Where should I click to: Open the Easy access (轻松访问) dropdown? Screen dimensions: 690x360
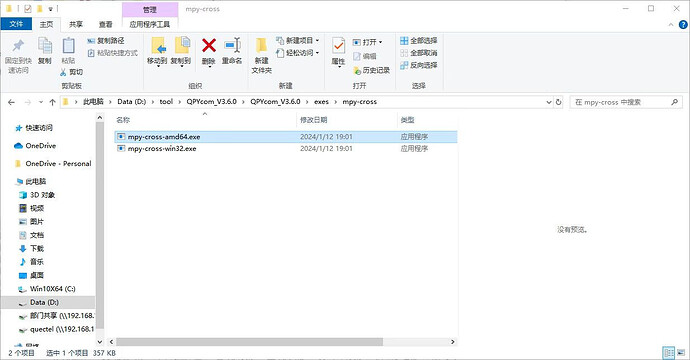point(297,53)
